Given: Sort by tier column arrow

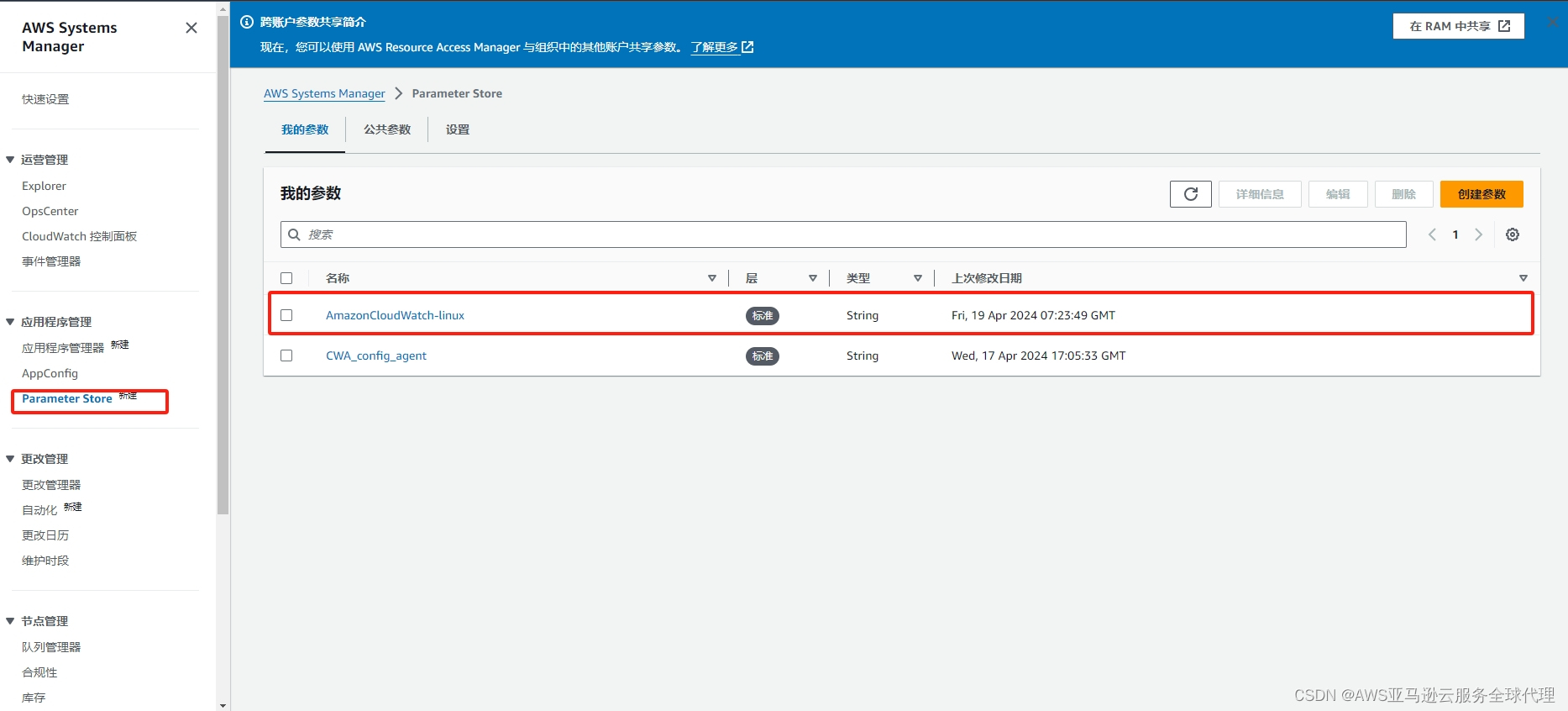Looking at the screenshot, I should click(x=813, y=278).
